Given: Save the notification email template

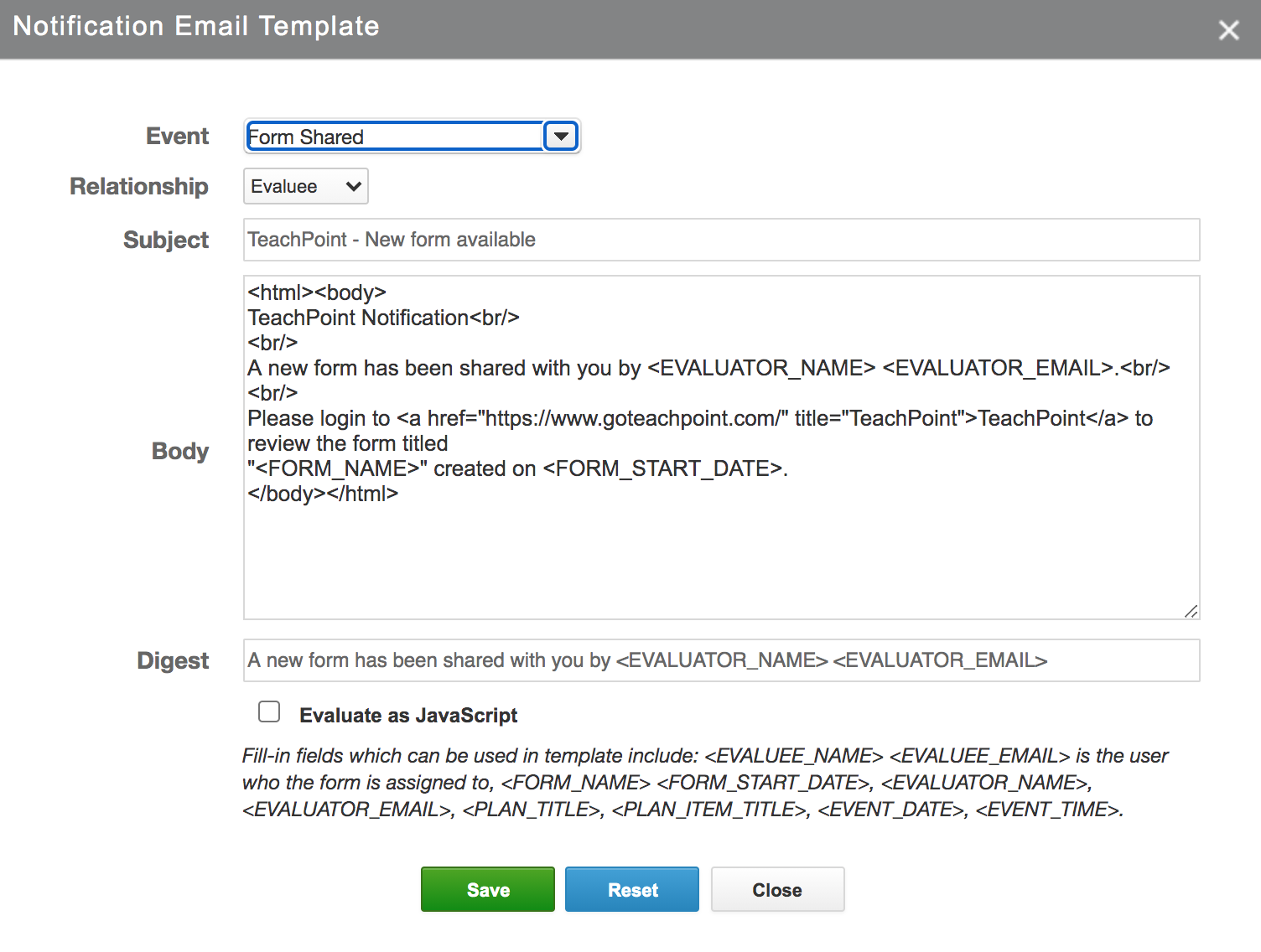Looking at the screenshot, I should tap(487, 889).
